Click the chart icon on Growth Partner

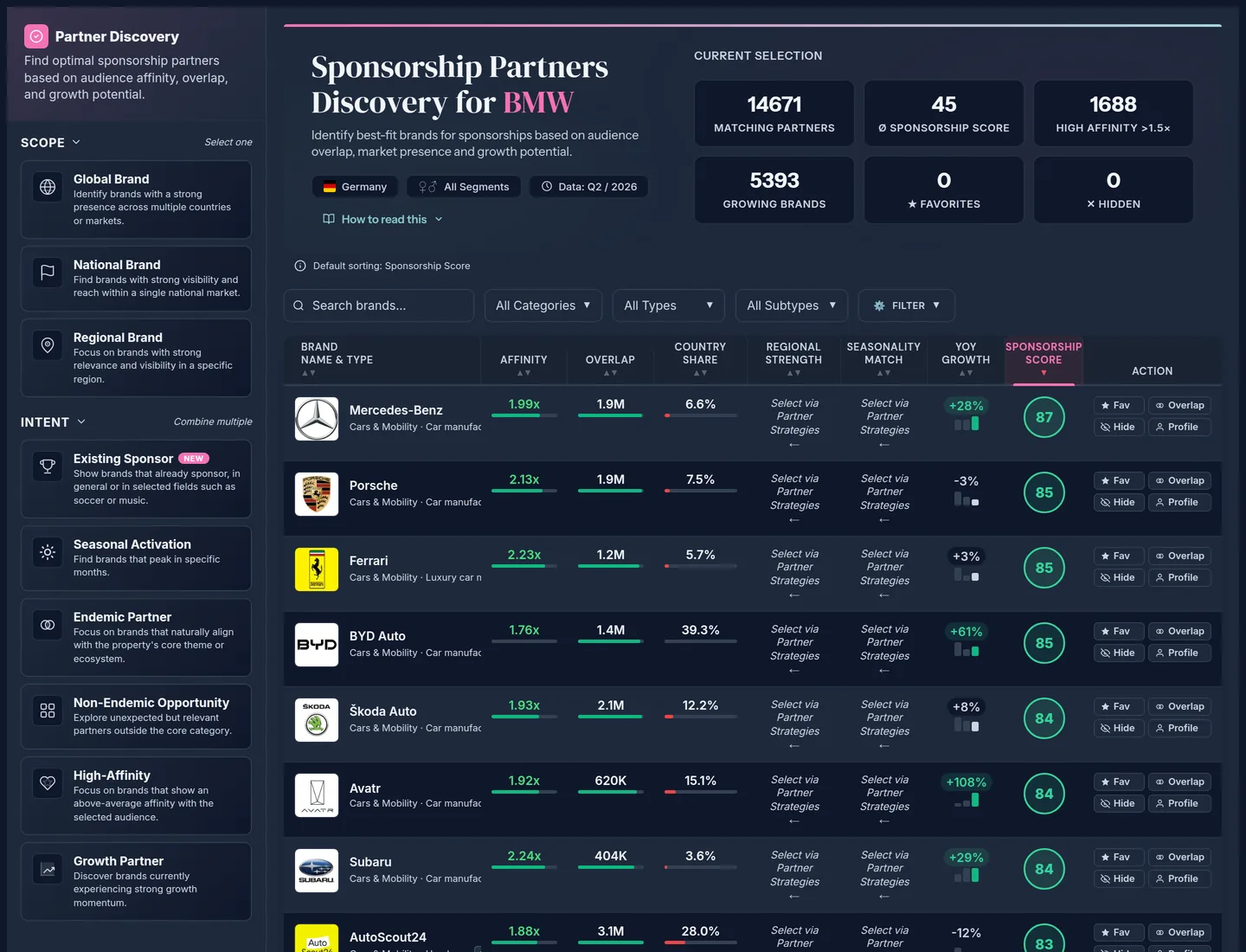pos(48,869)
